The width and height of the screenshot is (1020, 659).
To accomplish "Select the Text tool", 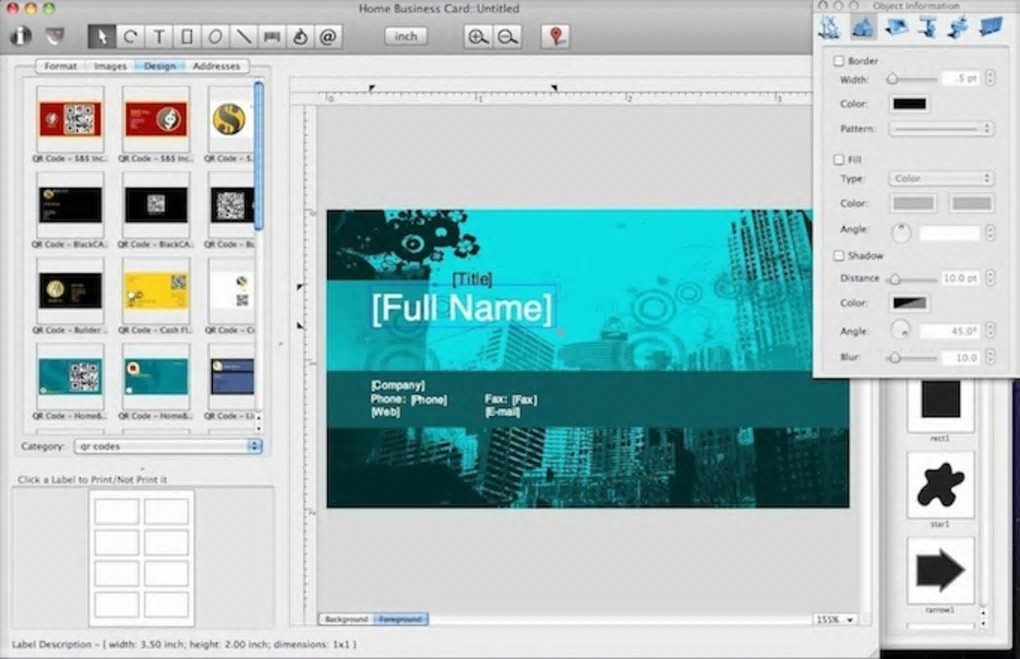I will (159, 36).
